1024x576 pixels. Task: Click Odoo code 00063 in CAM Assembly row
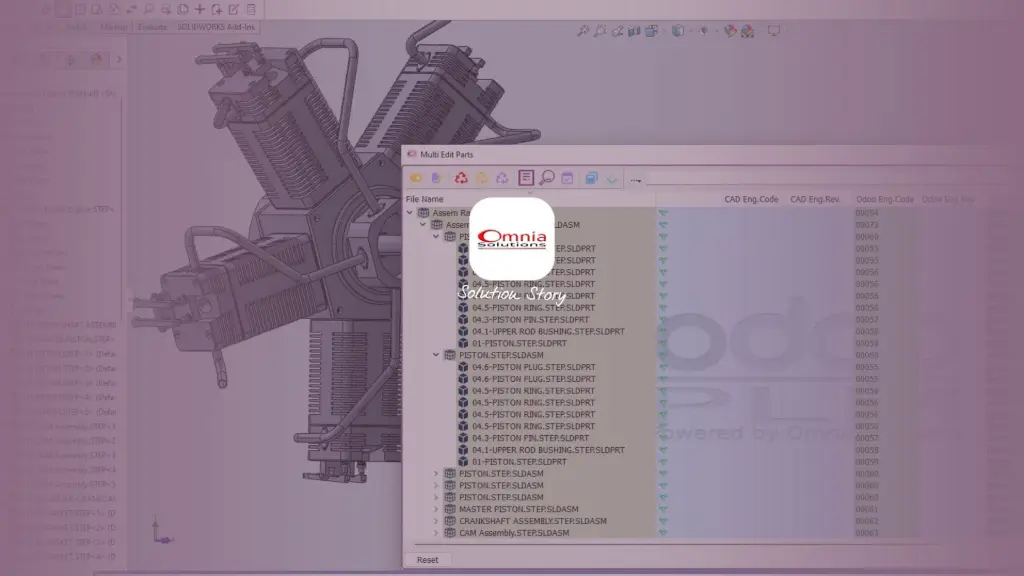pos(867,533)
